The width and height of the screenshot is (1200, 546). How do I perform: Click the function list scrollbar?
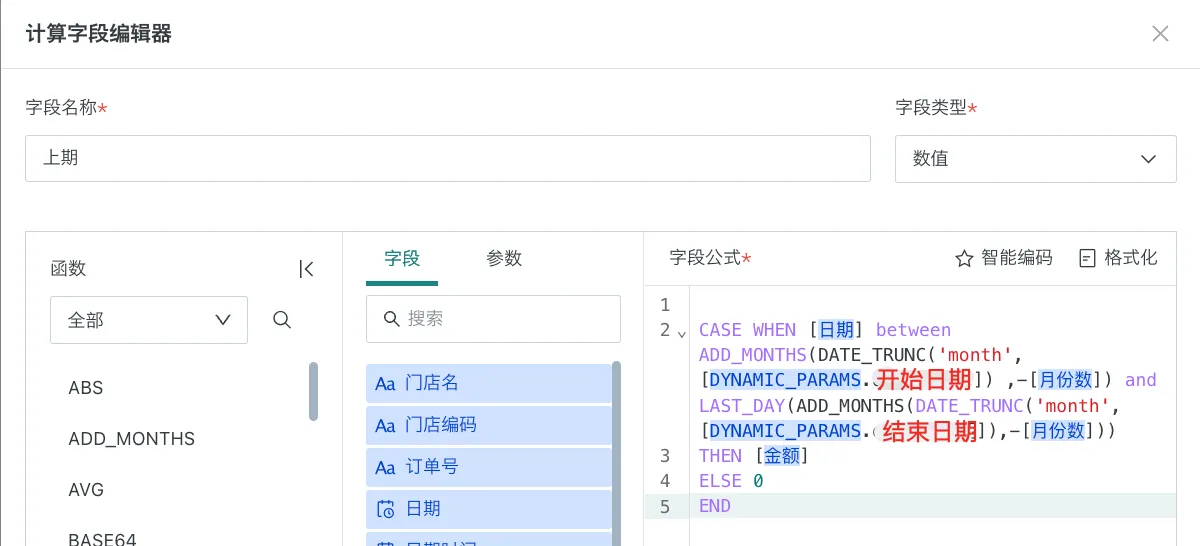pyautogui.click(x=314, y=391)
